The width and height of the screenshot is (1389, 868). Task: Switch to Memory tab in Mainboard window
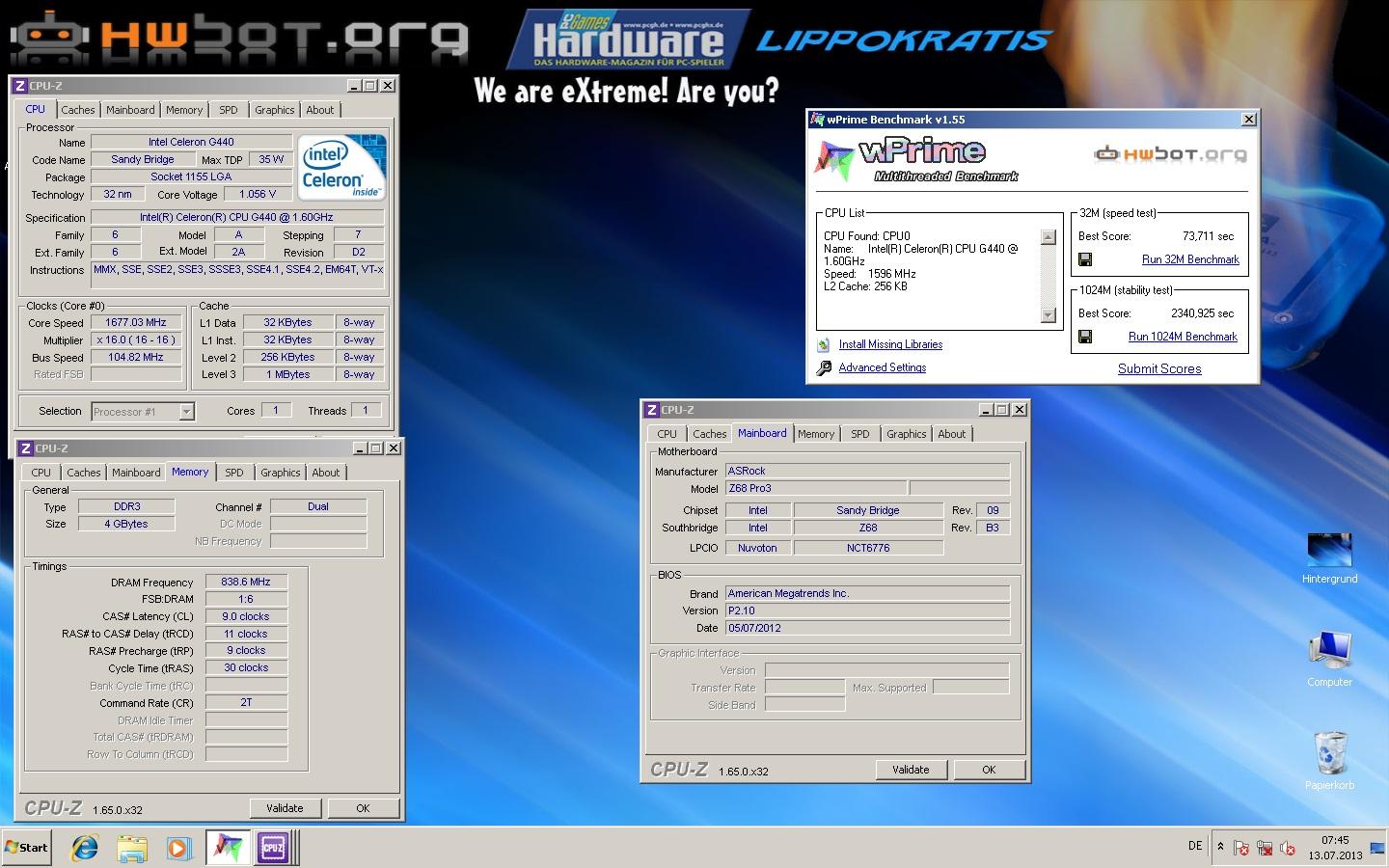[x=816, y=434]
